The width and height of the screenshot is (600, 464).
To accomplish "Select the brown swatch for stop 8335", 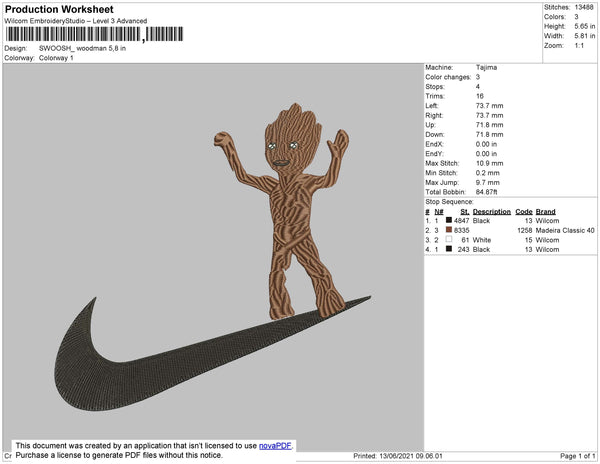I will (449, 230).
